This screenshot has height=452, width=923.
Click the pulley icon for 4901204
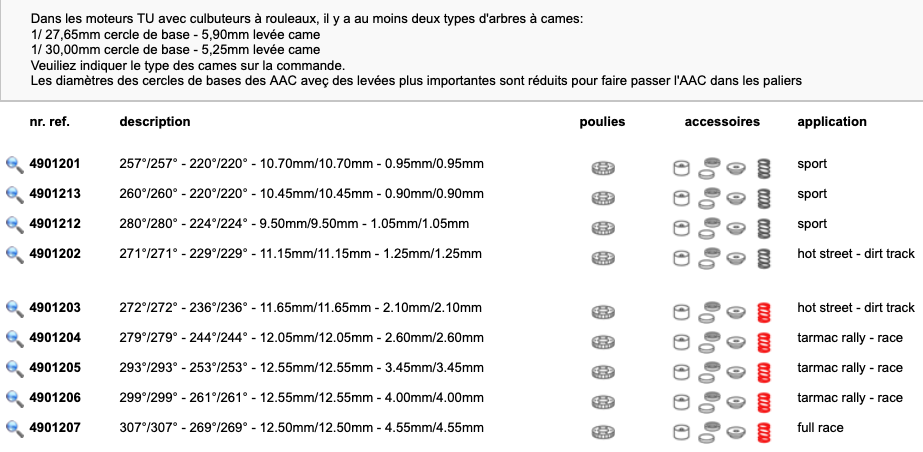coord(603,342)
